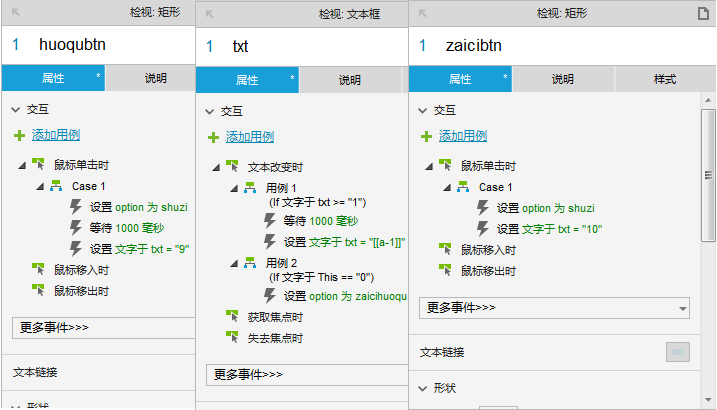
Task: Click the zaicibtn panel vertical scrollbar thumb
Action: click(708, 175)
